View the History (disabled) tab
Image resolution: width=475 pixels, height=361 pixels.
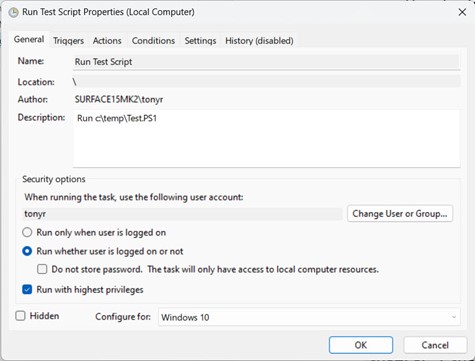pyautogui.click(x=259, y=41)
